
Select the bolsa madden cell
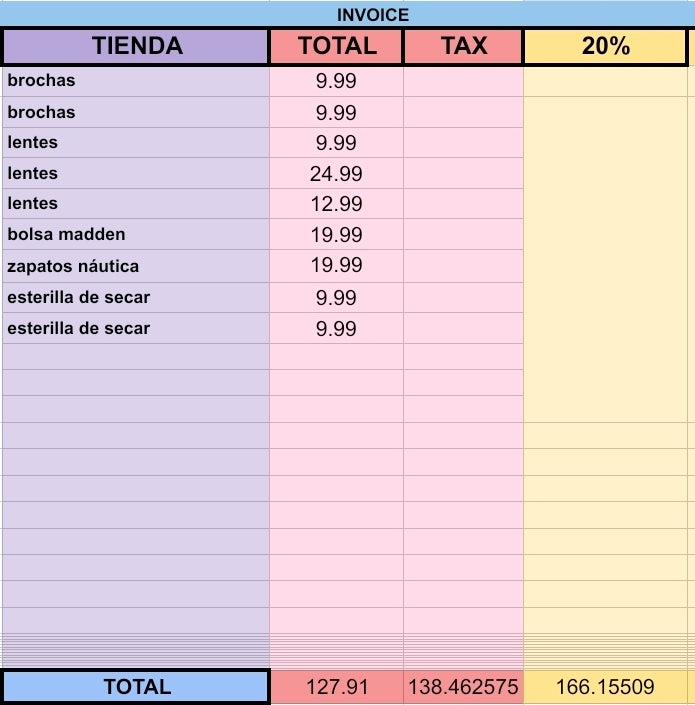(136, 234)
